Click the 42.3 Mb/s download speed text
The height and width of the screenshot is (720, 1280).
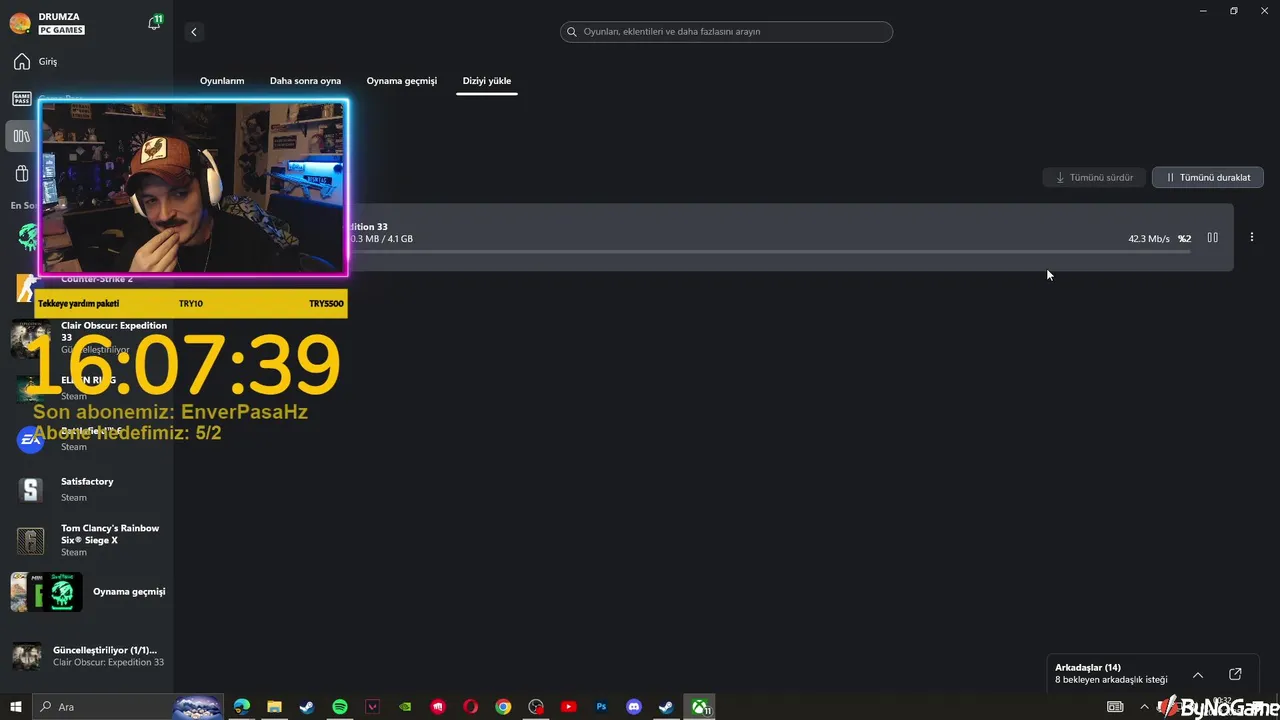tap(1149, 239)
